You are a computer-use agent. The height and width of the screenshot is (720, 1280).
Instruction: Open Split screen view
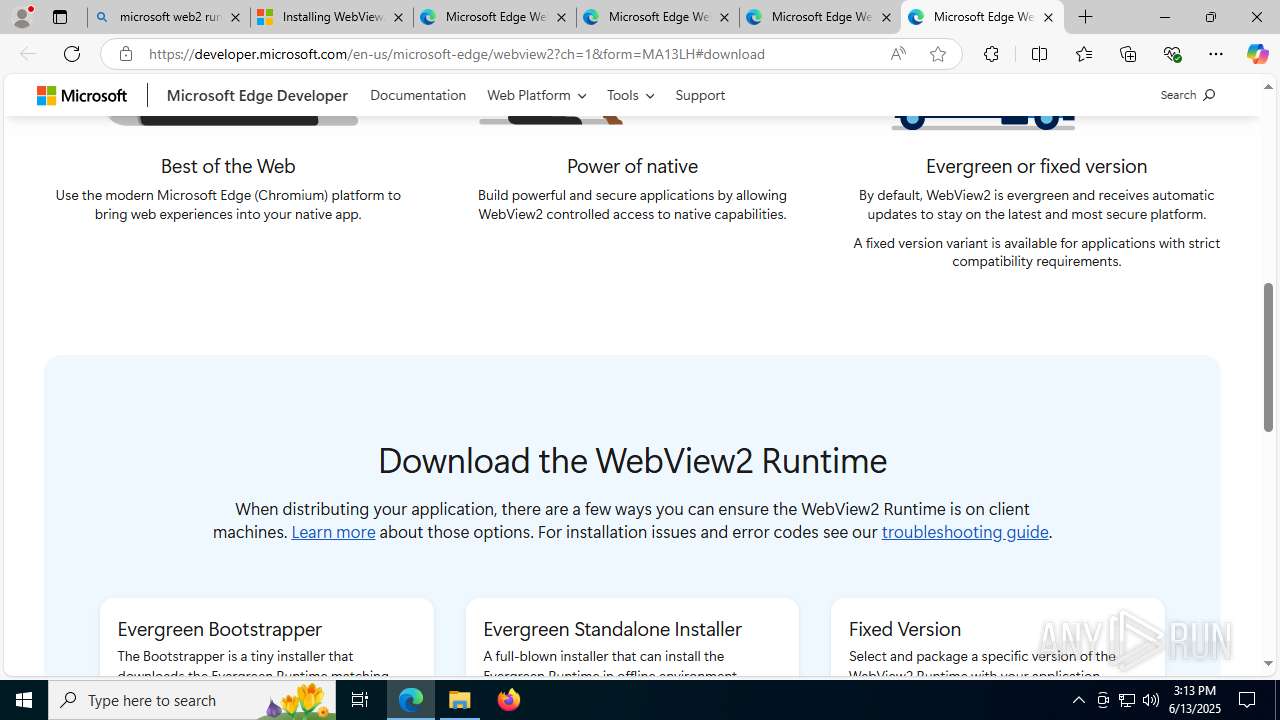1039,54
